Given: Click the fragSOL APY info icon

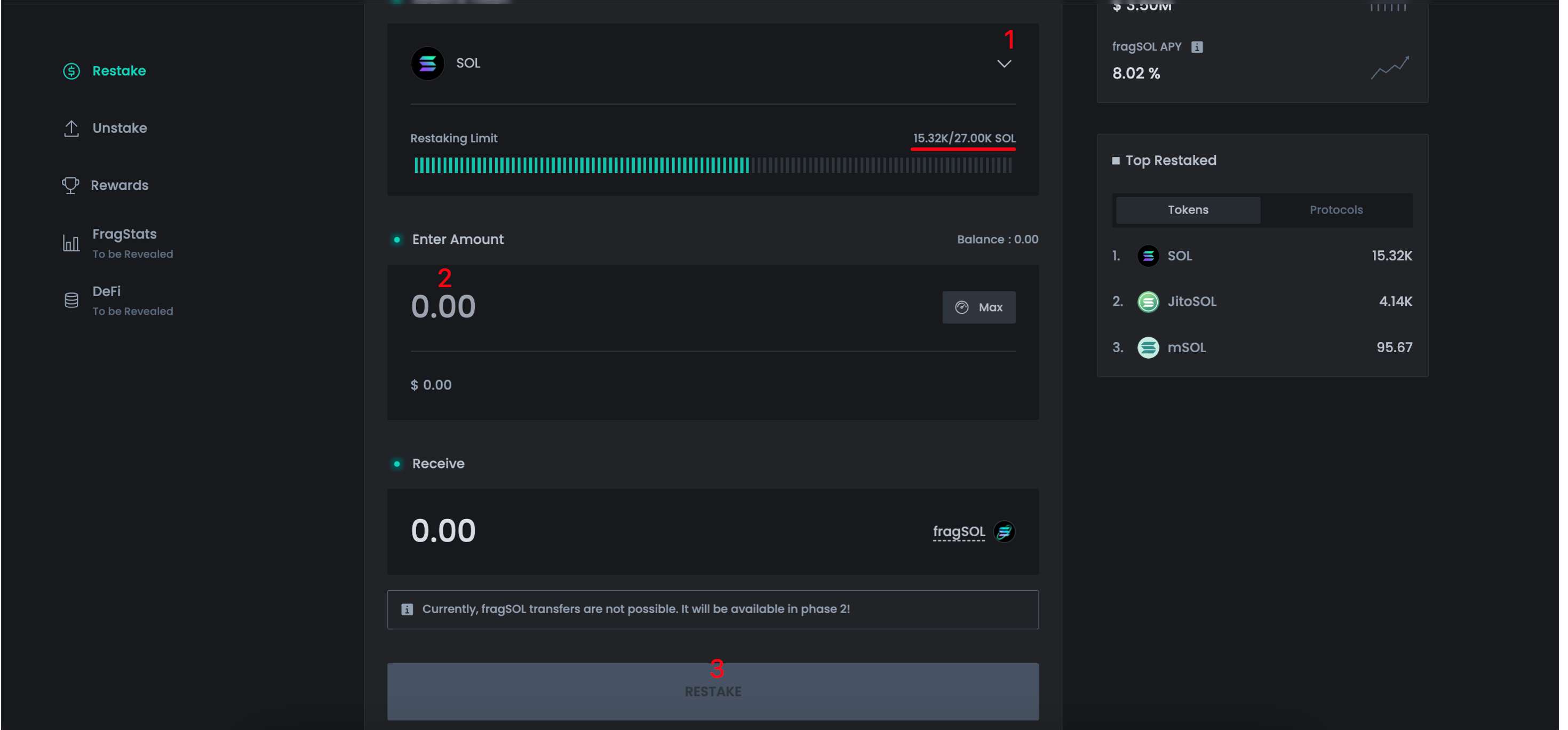Looking at the screenshot, I should 1197,47.
